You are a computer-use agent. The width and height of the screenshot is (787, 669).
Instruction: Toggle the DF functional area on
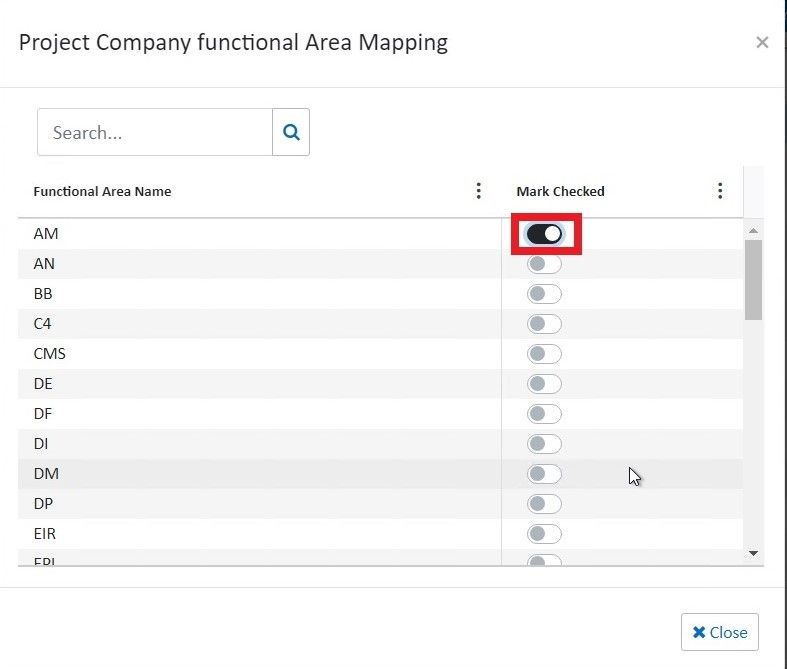pyautogui.click(x=545, y=414)
